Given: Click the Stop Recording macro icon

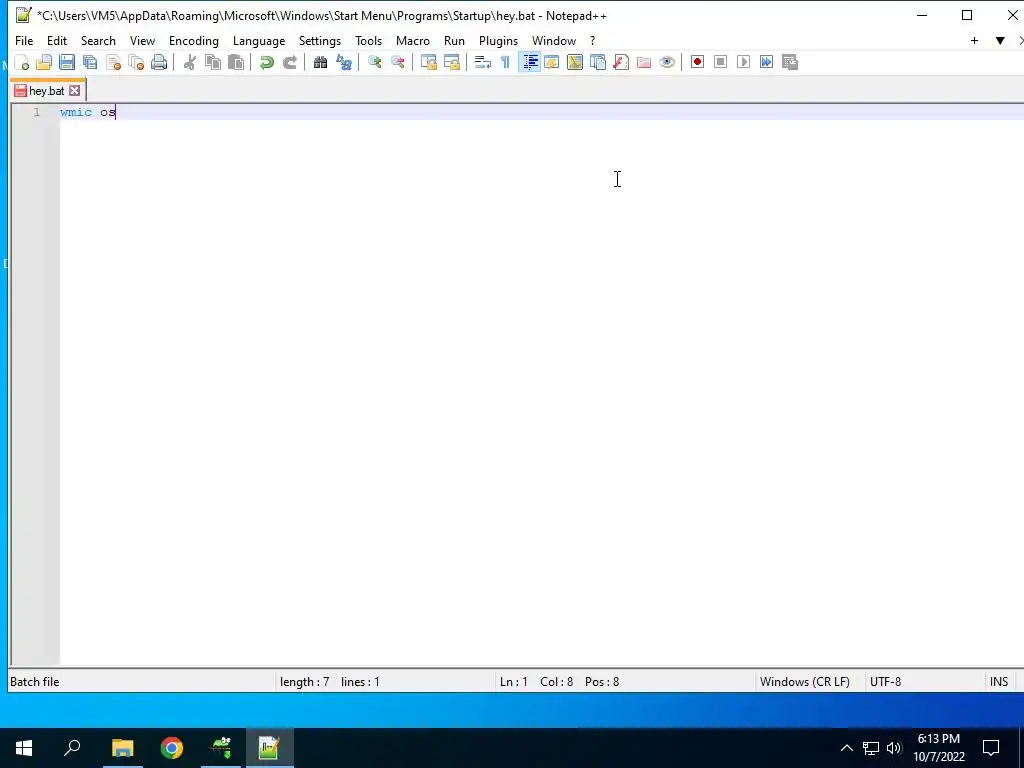Looking at the screenshot, I should (720, 62).
